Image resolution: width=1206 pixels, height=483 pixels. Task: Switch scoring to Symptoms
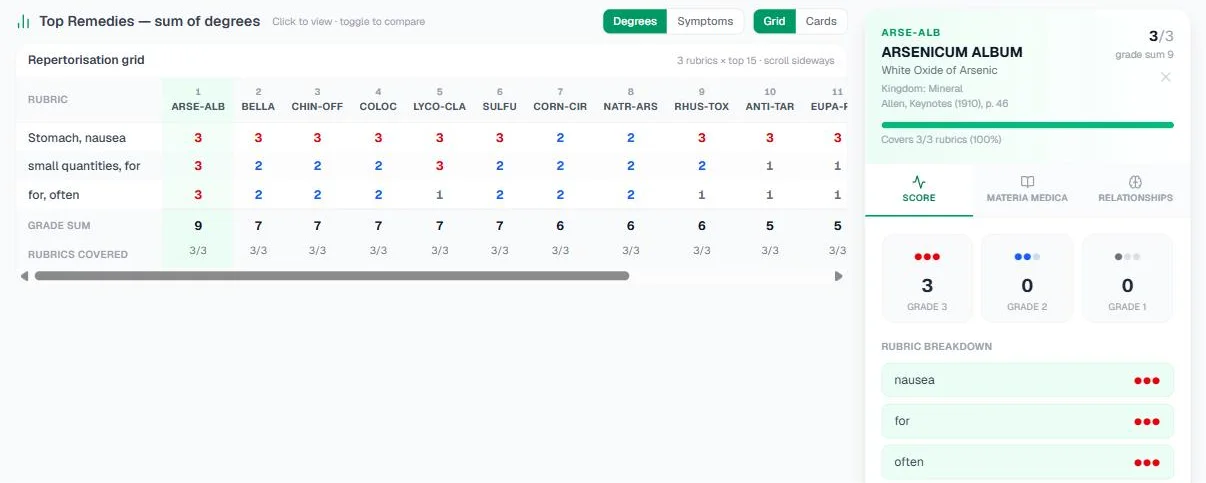(705, 21)
